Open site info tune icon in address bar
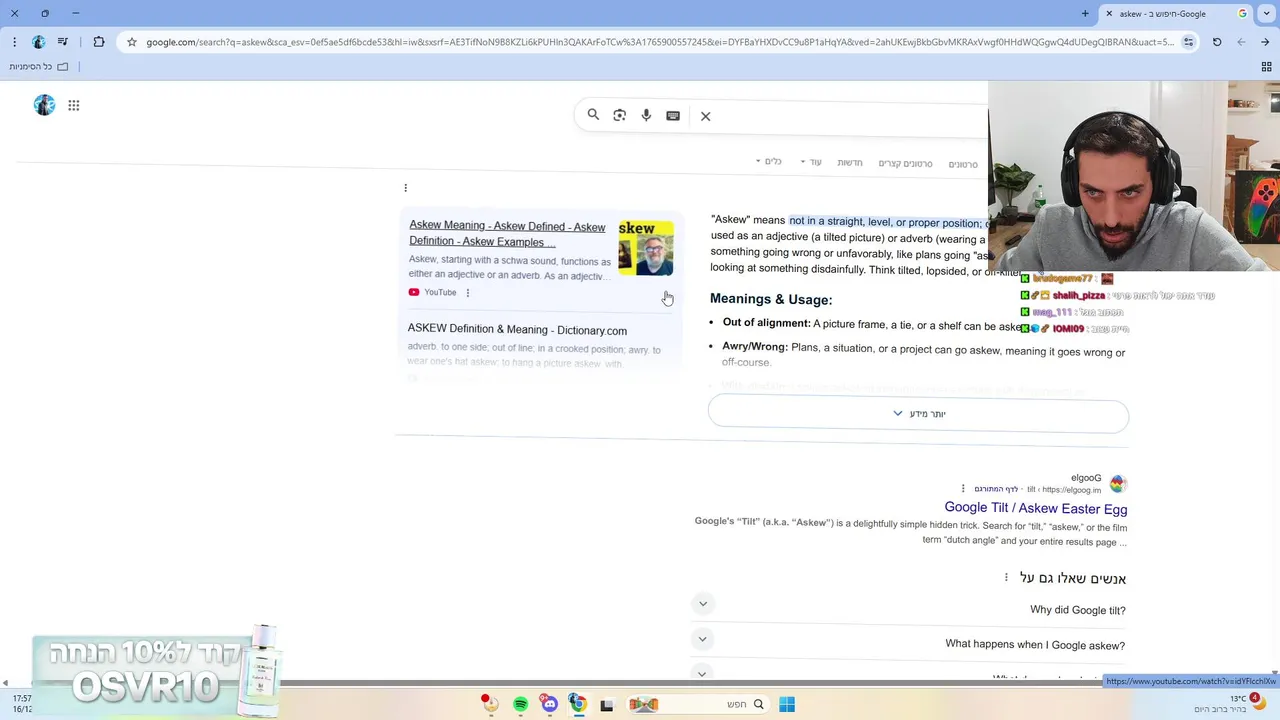This screenshot has height=720, width=1280. [1188, 42]
